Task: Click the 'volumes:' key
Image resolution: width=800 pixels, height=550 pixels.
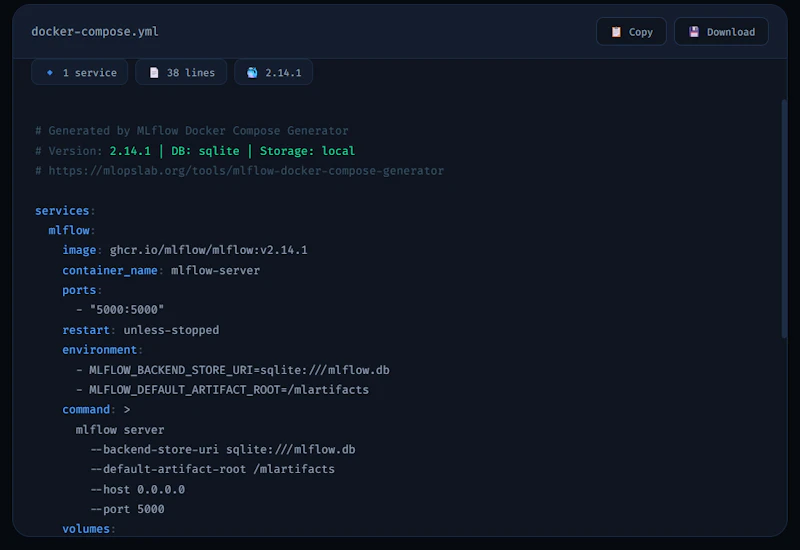Action: point(89,529)
